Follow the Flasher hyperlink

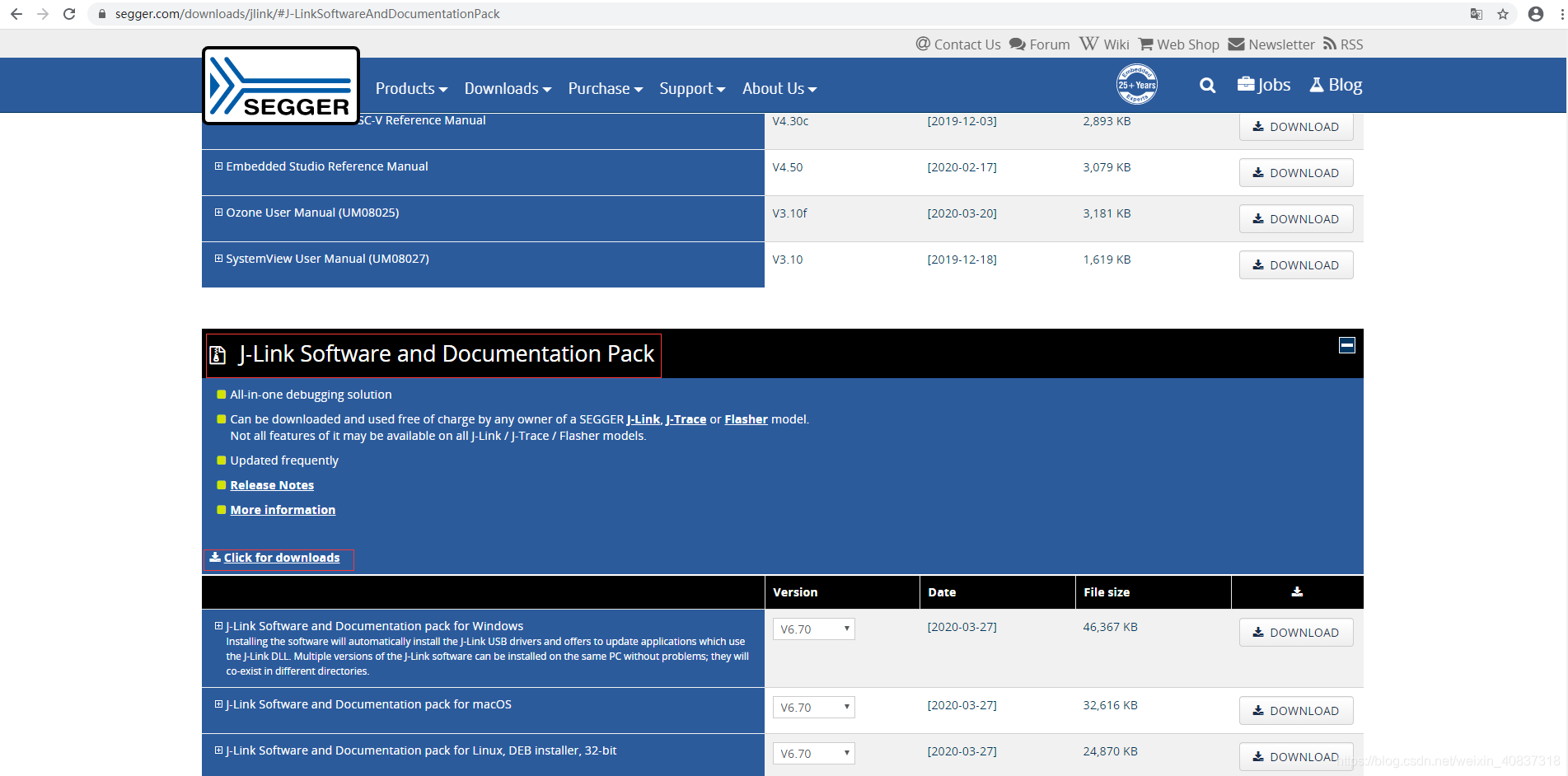(747, 419)
